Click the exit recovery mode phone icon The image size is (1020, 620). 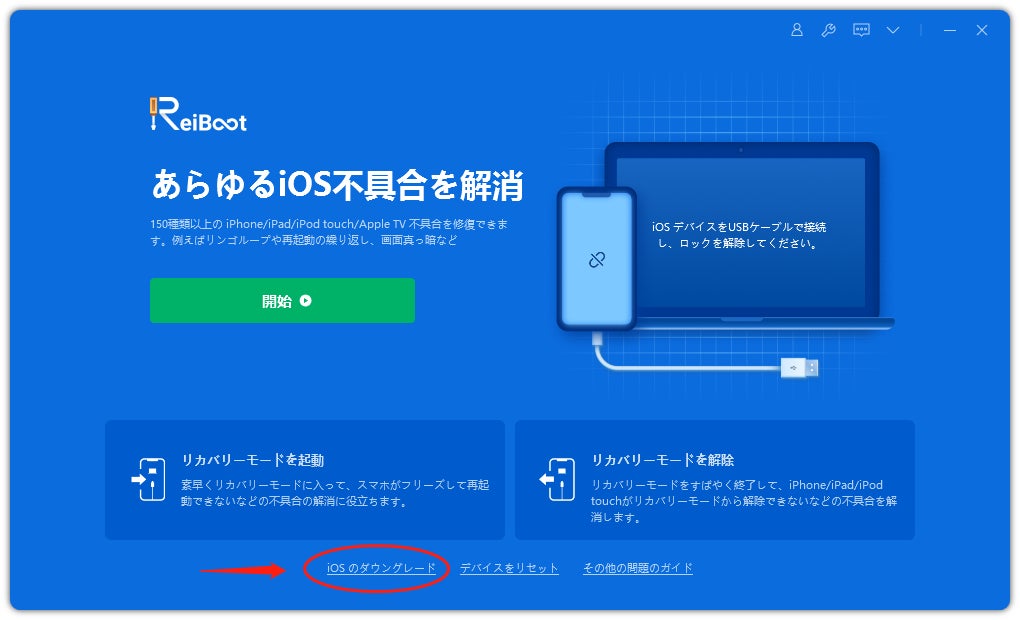pos(557,479)
